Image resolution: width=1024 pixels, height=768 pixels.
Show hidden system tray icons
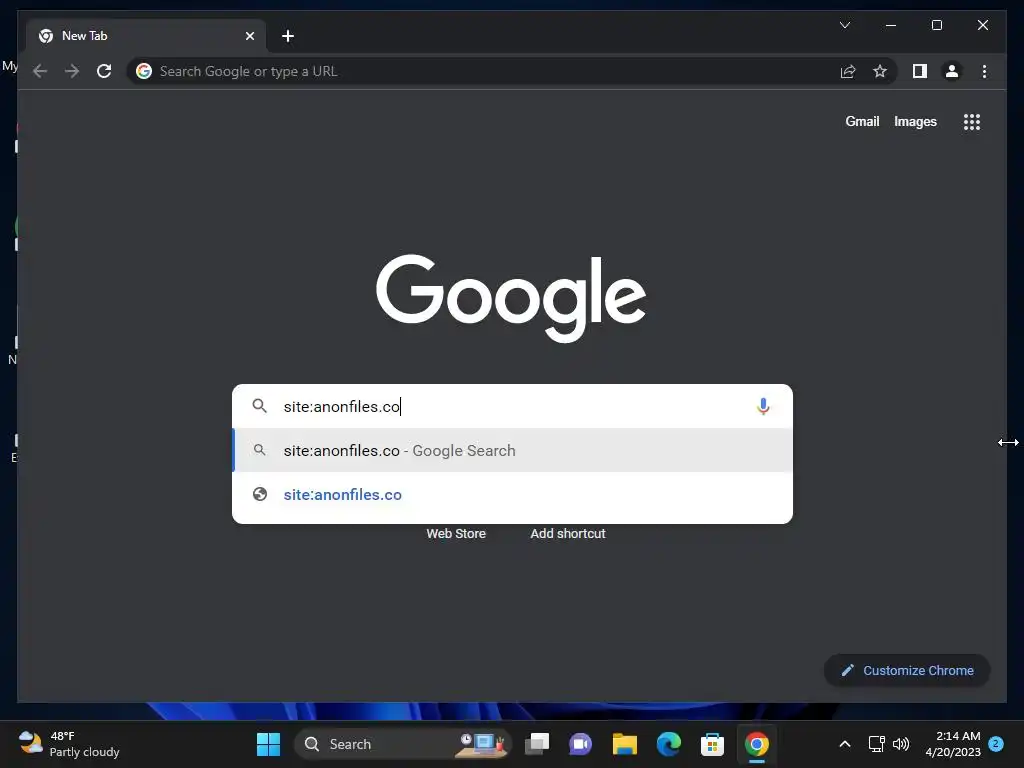click(x=844, y=744)
